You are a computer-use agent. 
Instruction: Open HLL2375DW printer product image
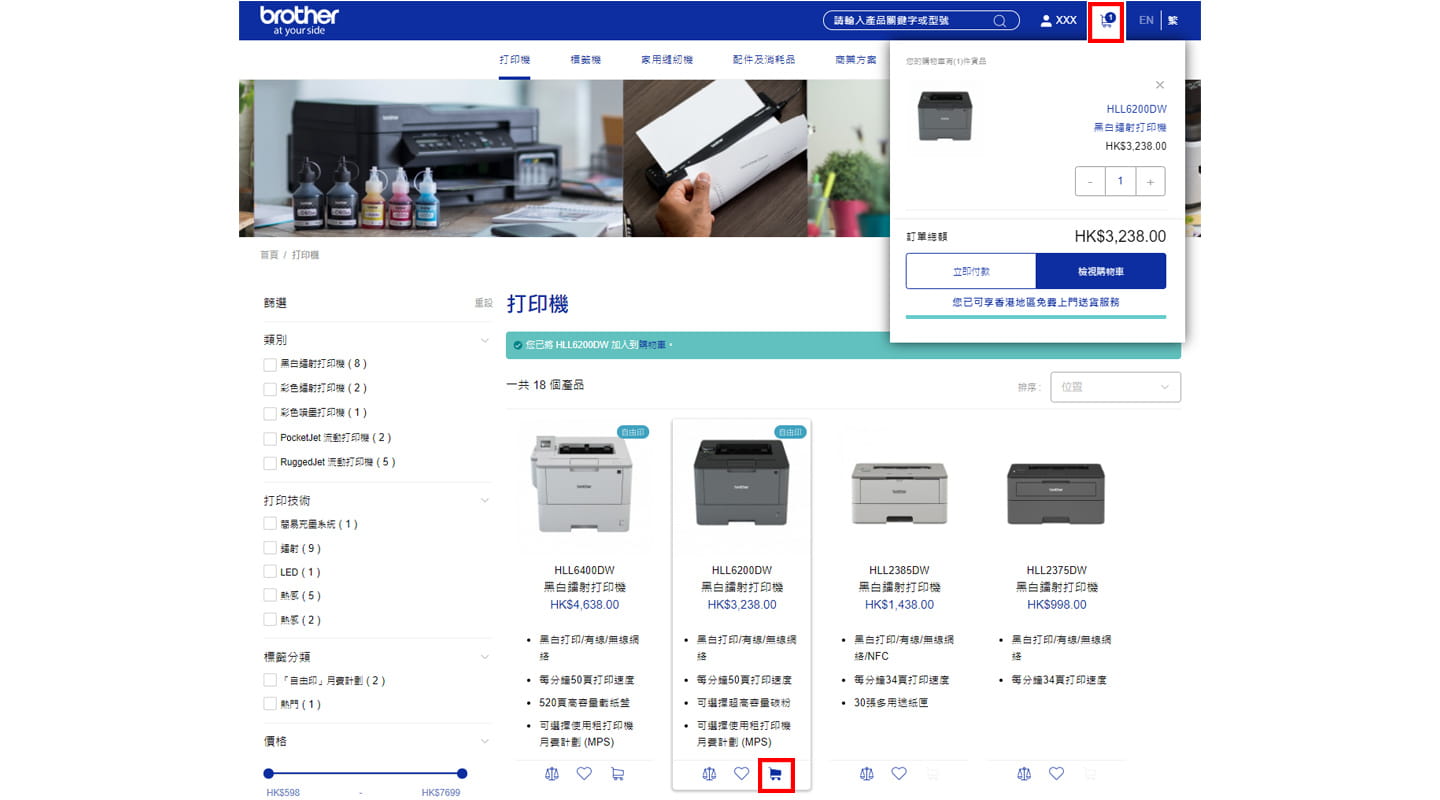tap(1056, 494)
